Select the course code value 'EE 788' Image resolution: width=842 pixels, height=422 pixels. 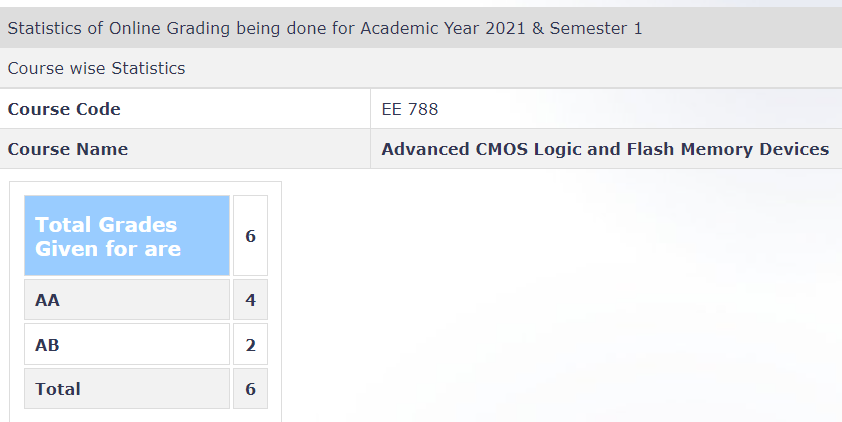(410, 109)
